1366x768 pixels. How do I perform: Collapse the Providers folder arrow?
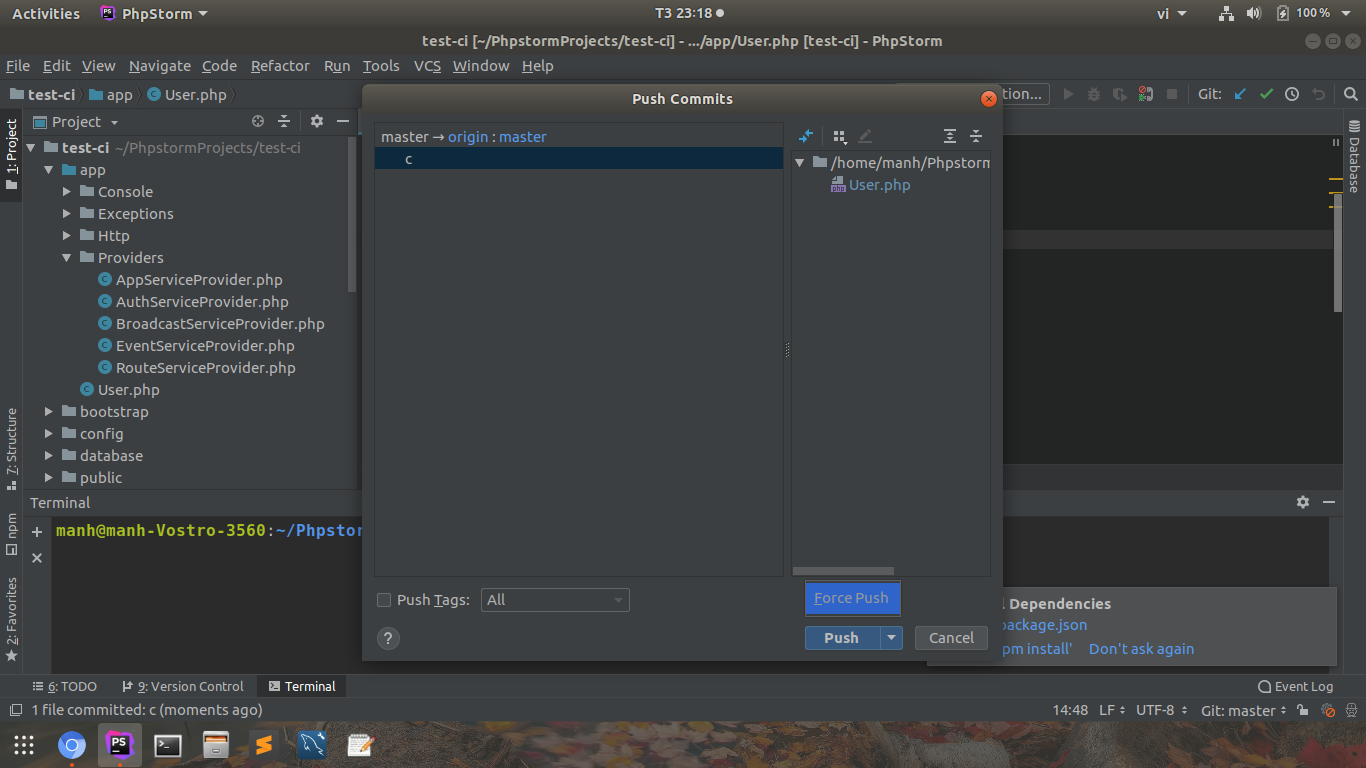coord(67,258)
